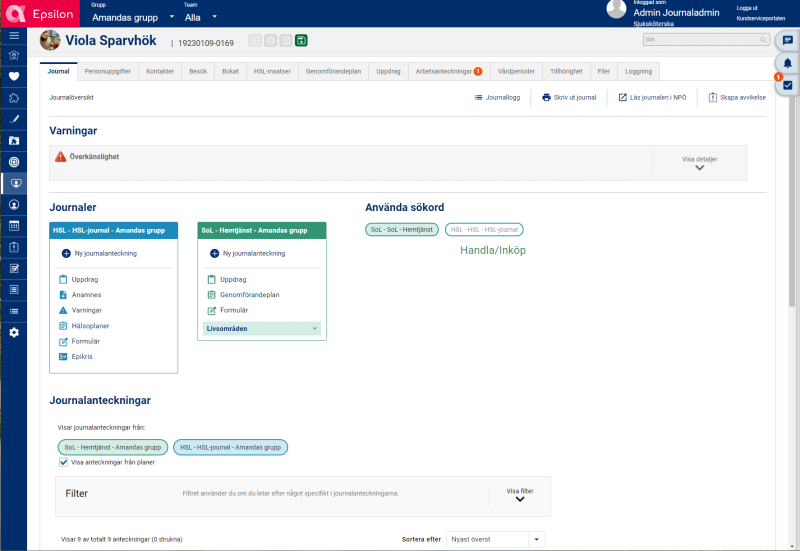Click the star folder icon in the sidebar

tap(14, 141)
